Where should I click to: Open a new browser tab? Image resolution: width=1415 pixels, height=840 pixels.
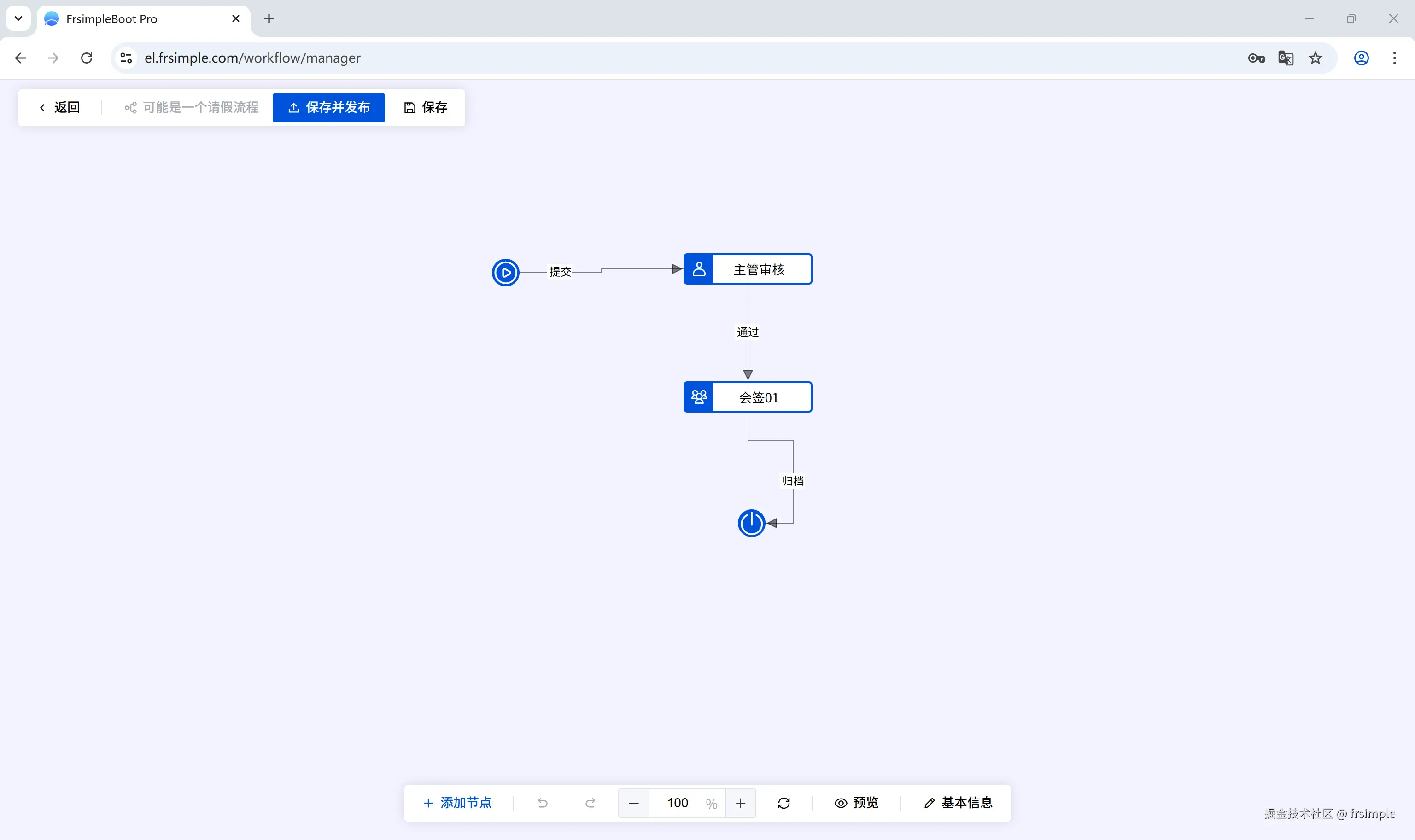coord(269,19)
